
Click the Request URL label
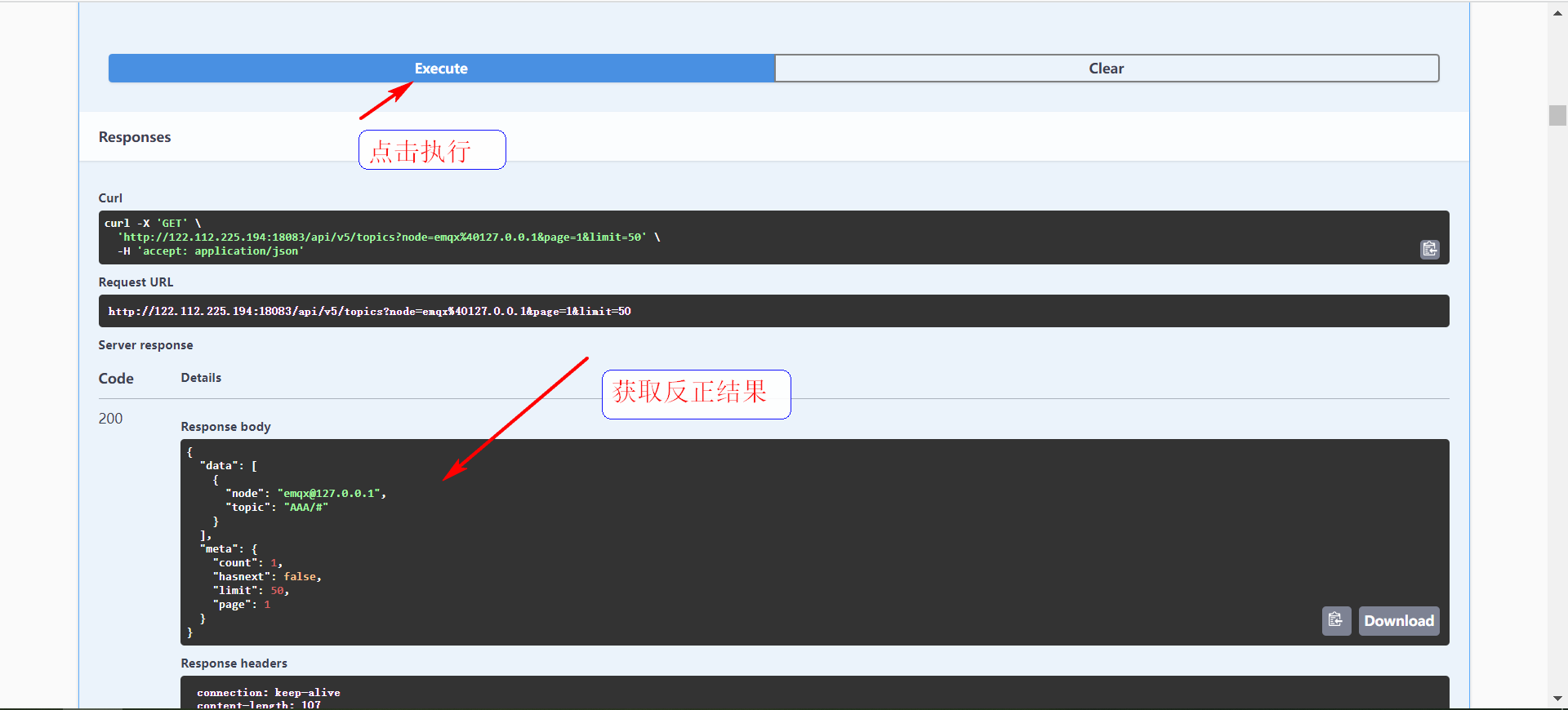pyautogui.click(x=136, y=282)
